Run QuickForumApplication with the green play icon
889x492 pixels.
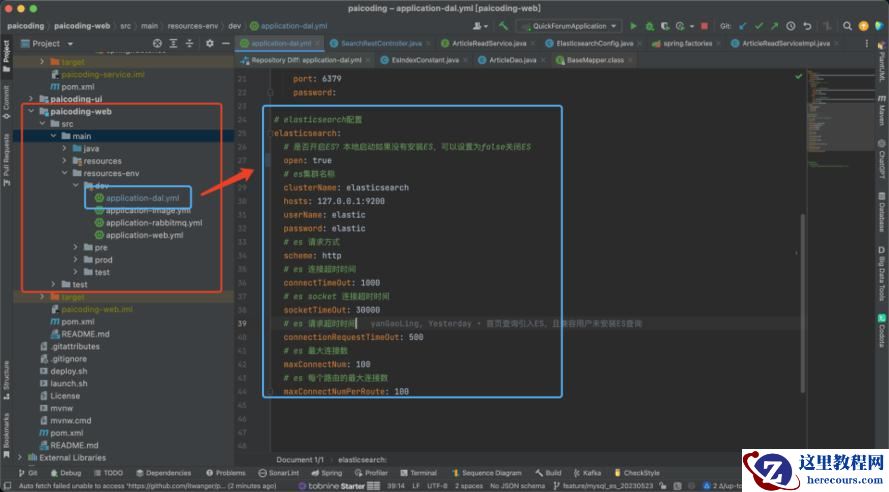(x=634, y=26)
